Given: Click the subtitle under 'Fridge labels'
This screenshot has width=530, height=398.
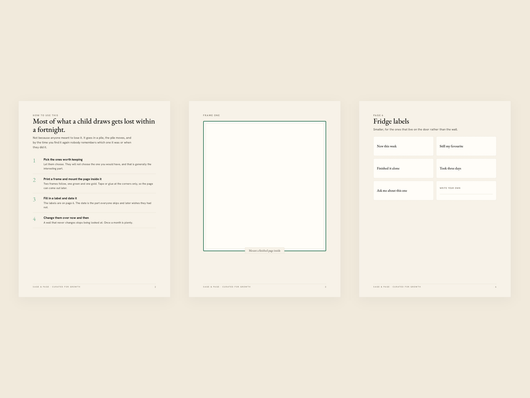Looking at the screenshot, I should tap(415, 130).
